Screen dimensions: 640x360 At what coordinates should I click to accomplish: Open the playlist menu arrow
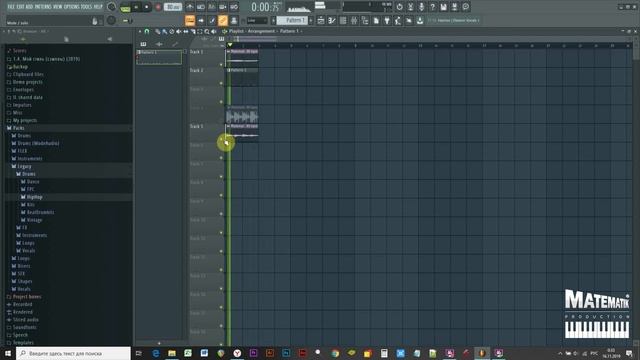(x=140, y=31)
